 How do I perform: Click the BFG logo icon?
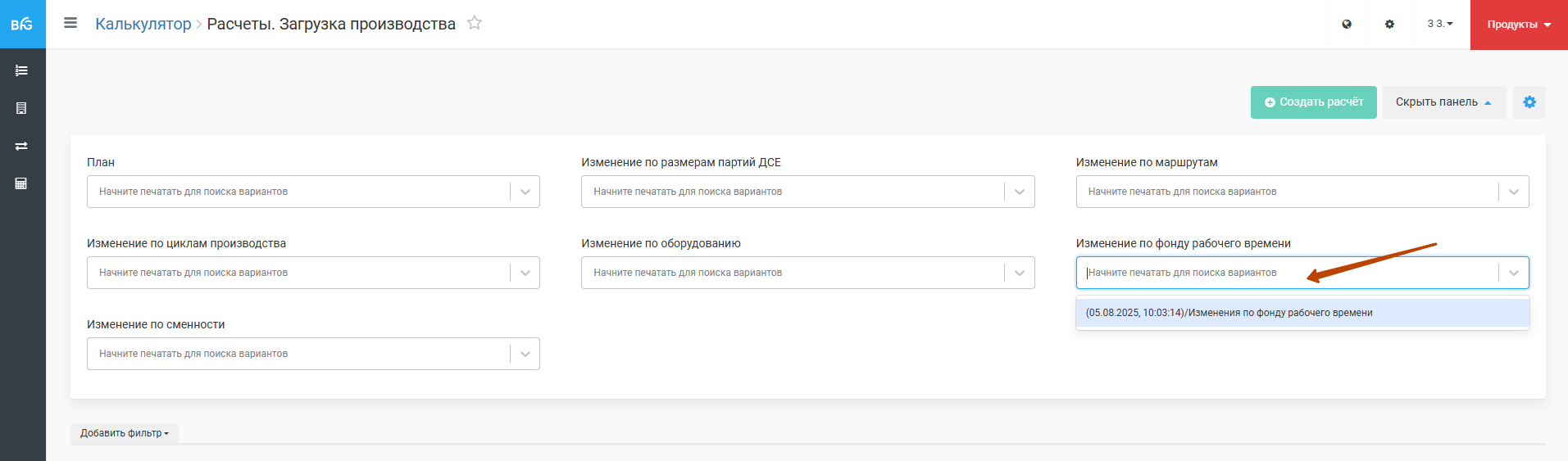point(22,25)
